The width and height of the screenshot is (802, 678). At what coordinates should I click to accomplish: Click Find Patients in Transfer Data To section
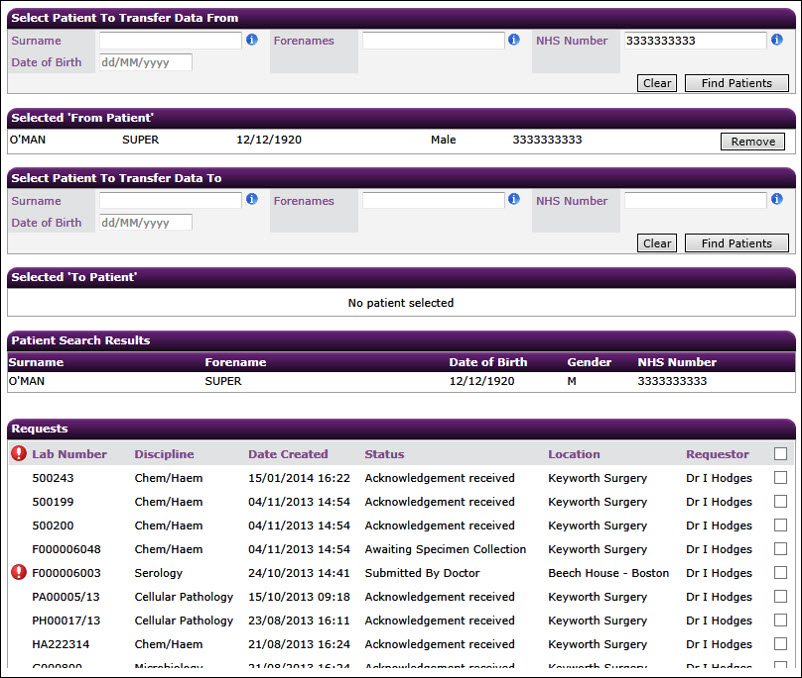coord(737,243)
